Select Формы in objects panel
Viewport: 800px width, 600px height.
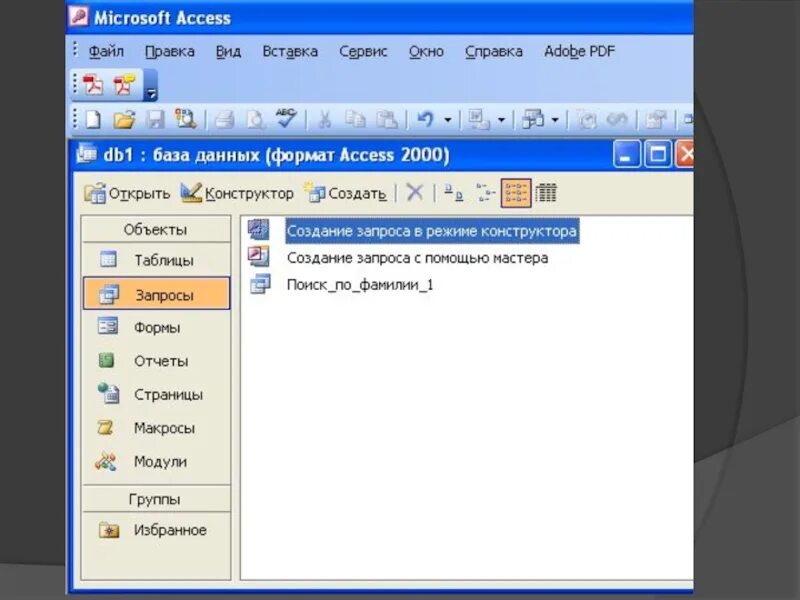click(156, 327)
